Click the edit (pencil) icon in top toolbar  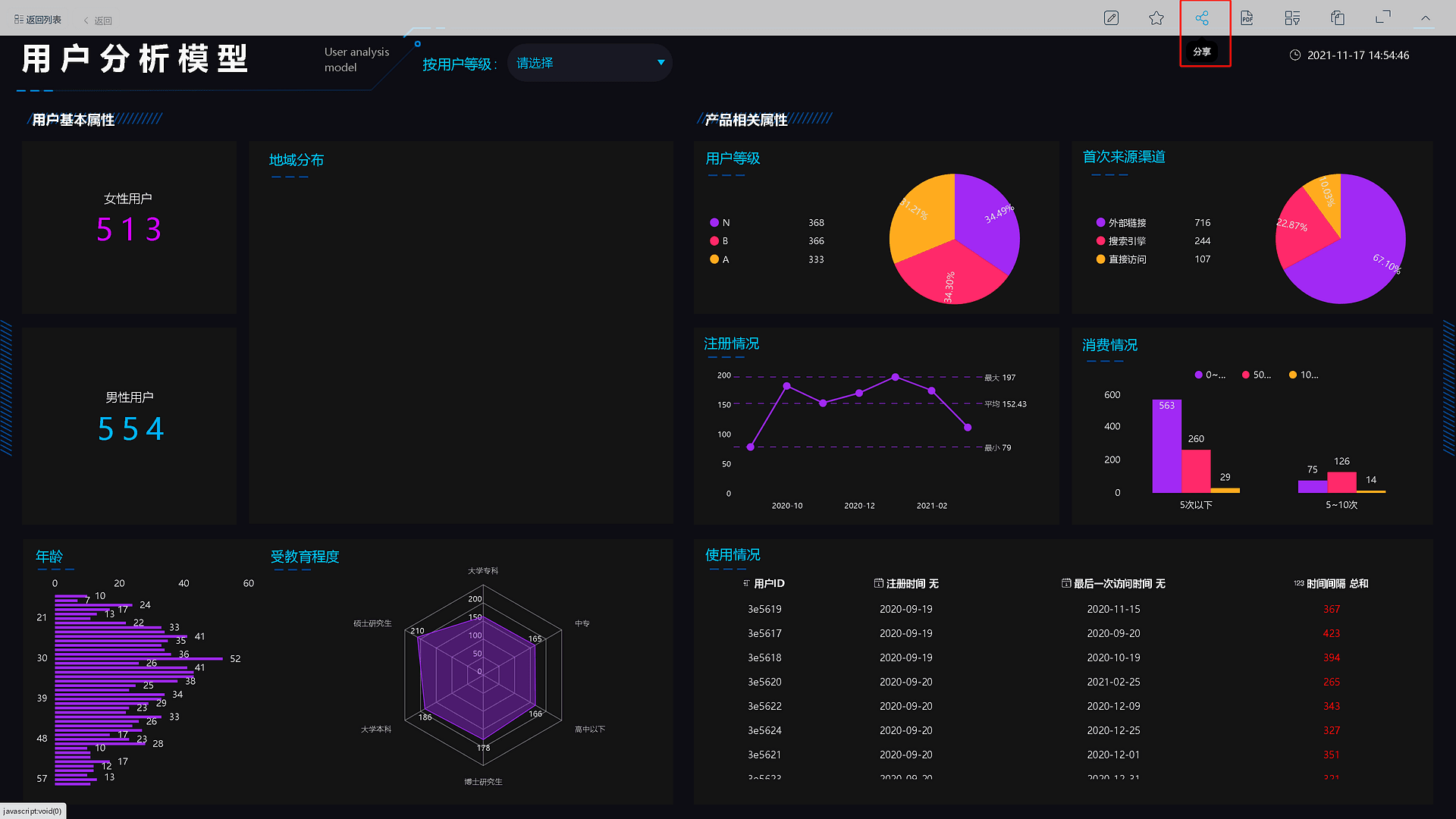point(1111,17)
